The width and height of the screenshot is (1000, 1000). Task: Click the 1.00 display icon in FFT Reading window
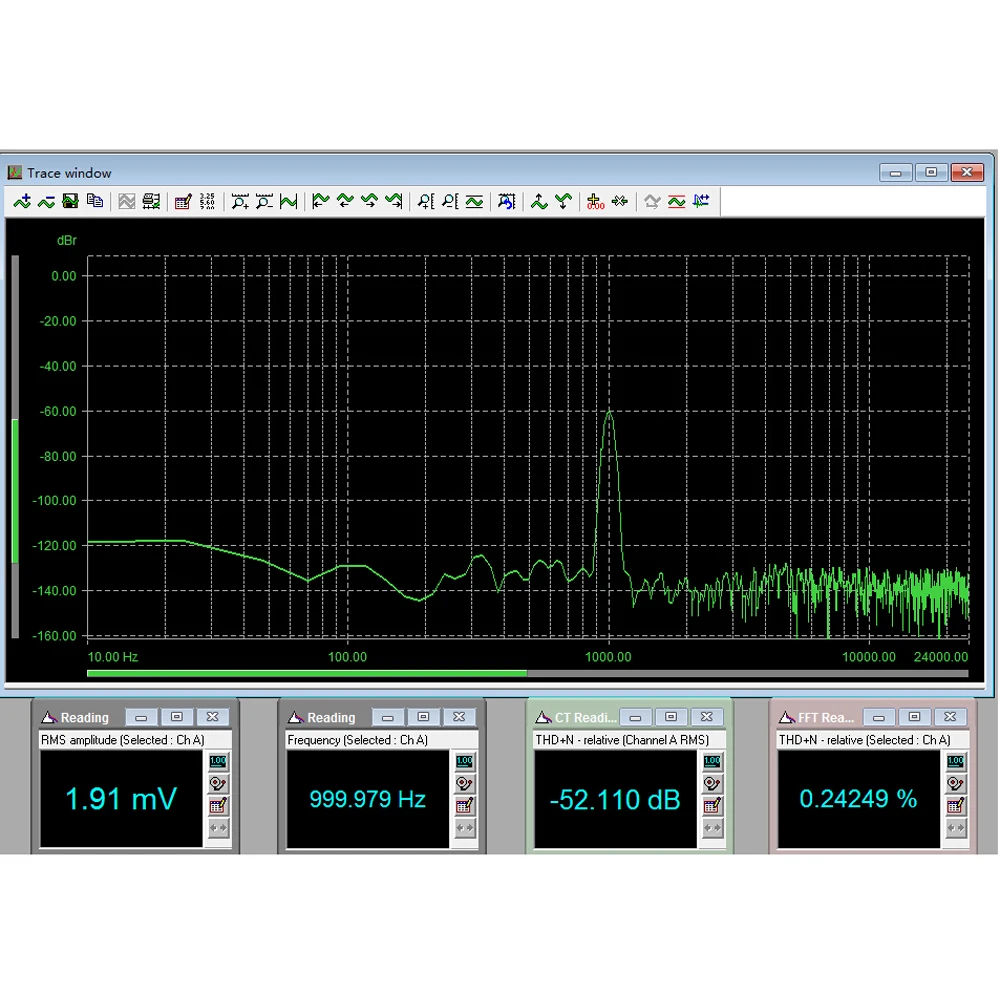click(x=955, y=761)
